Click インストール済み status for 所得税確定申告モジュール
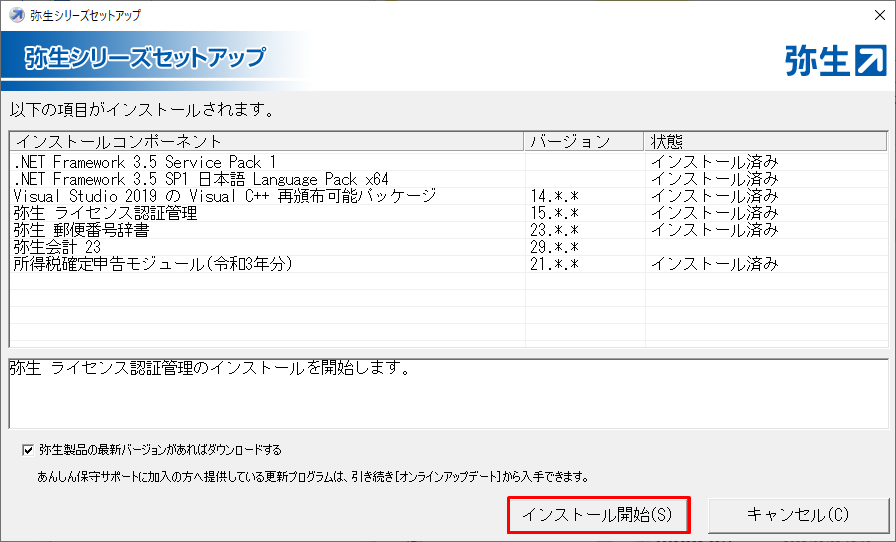 coord(714,264)
